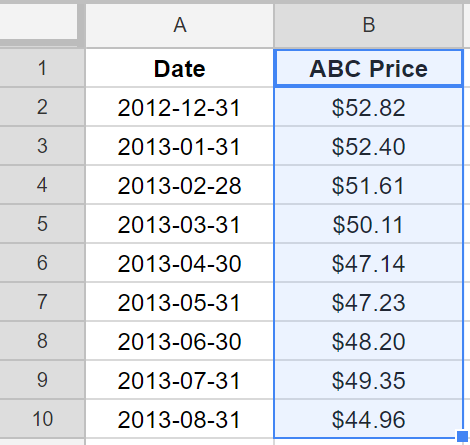Select column A header
This screenshot has height=445, width=470.
tap(180, 25)
